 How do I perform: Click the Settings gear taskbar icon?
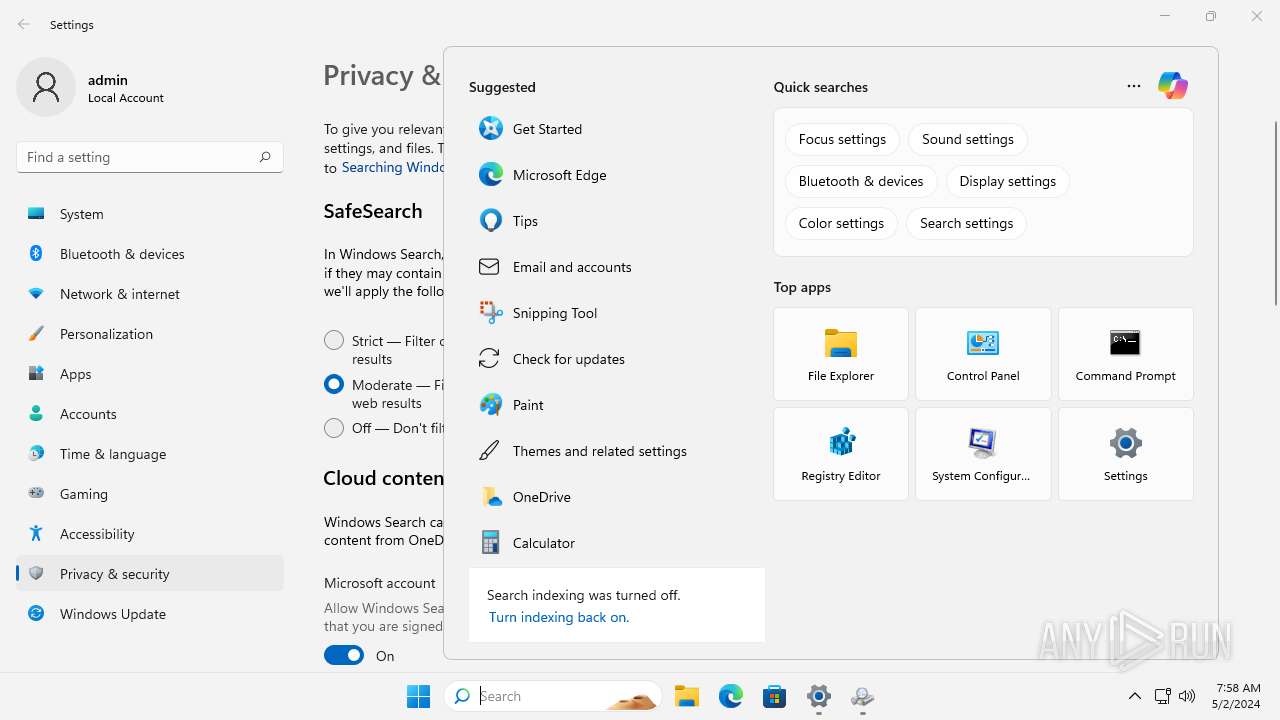point(819,696)
